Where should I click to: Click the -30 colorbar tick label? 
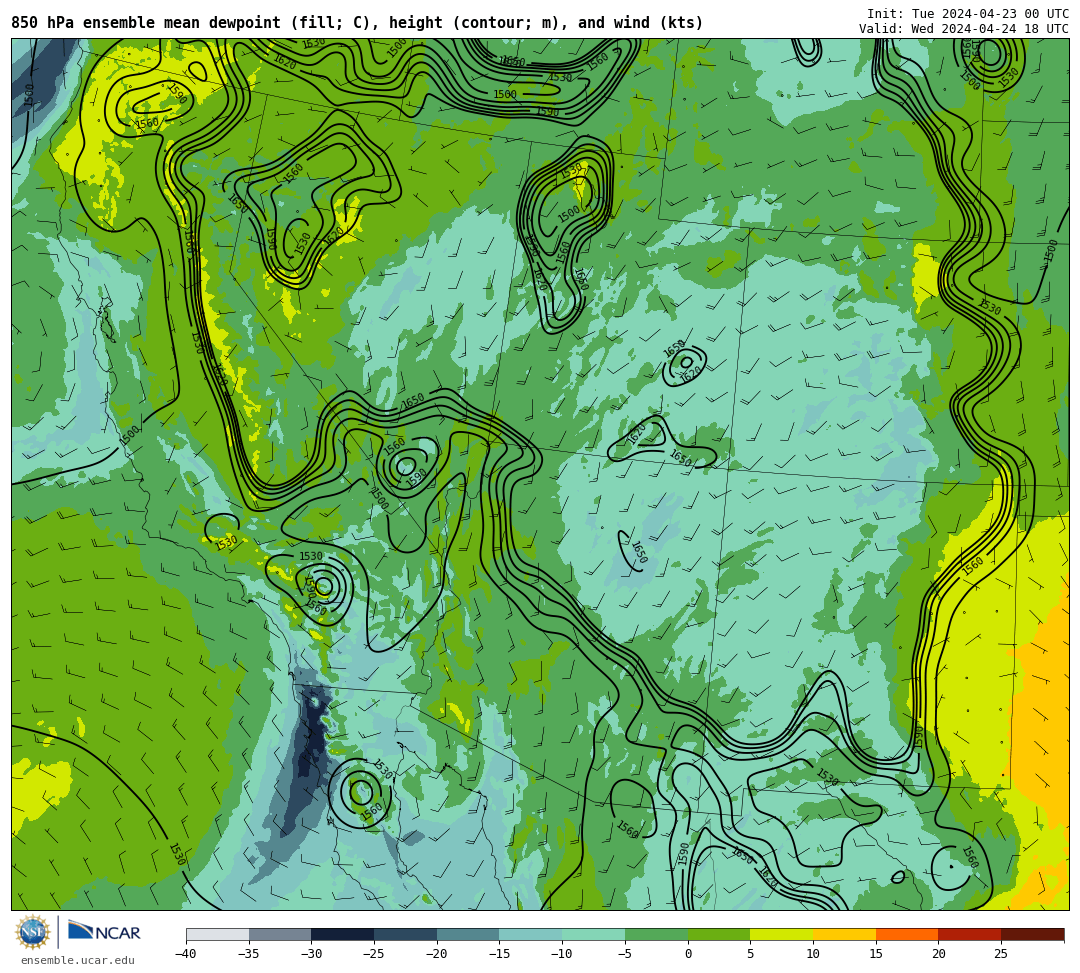(x=311, y=954)
